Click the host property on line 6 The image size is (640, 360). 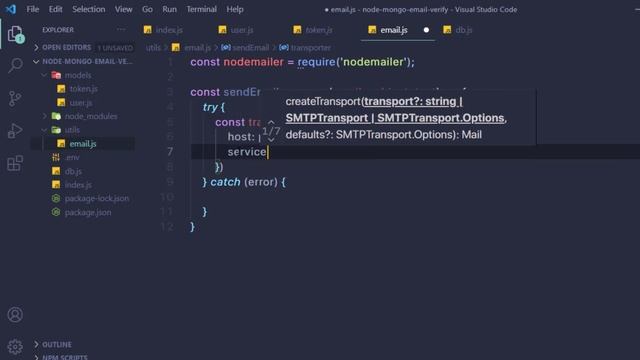[x=239, y=137]
